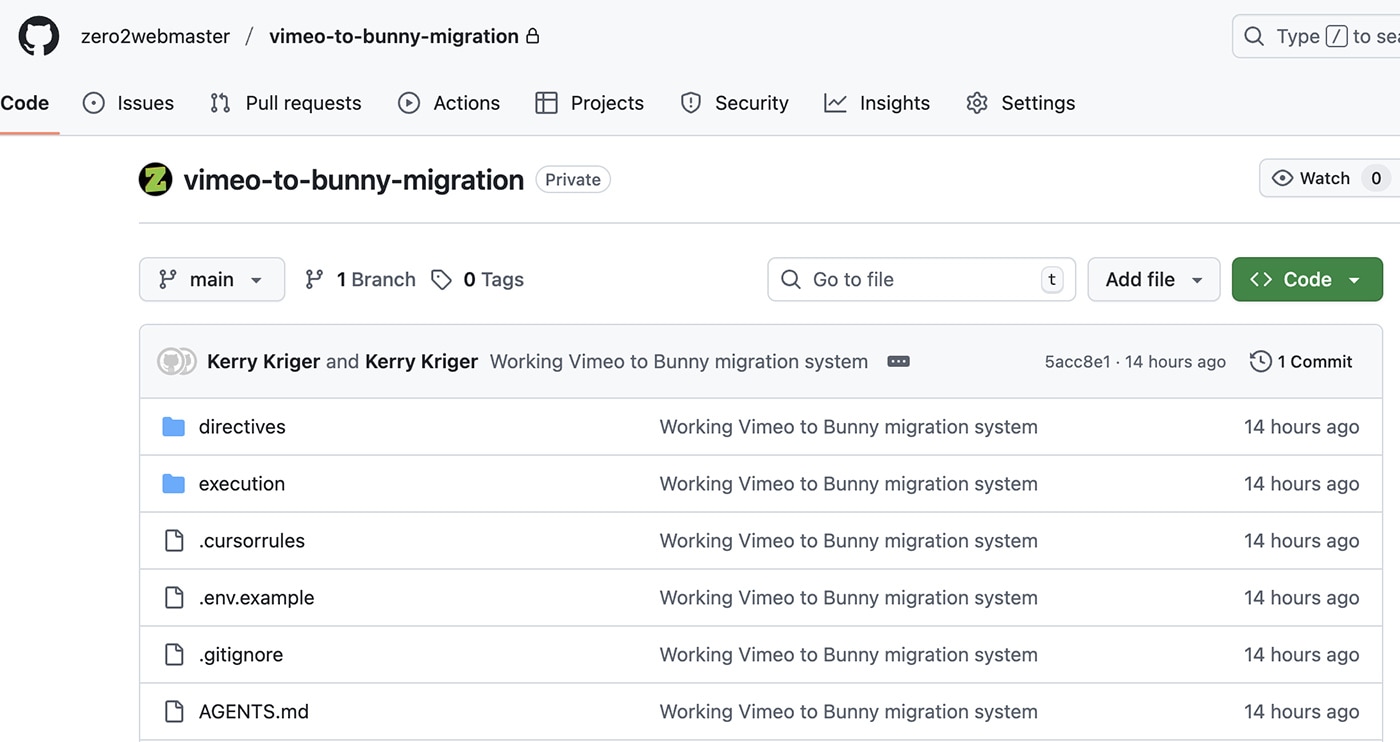Open the green Code dropdown
This screenshot has height=742, width=1400.
(x=1307, y=280)
